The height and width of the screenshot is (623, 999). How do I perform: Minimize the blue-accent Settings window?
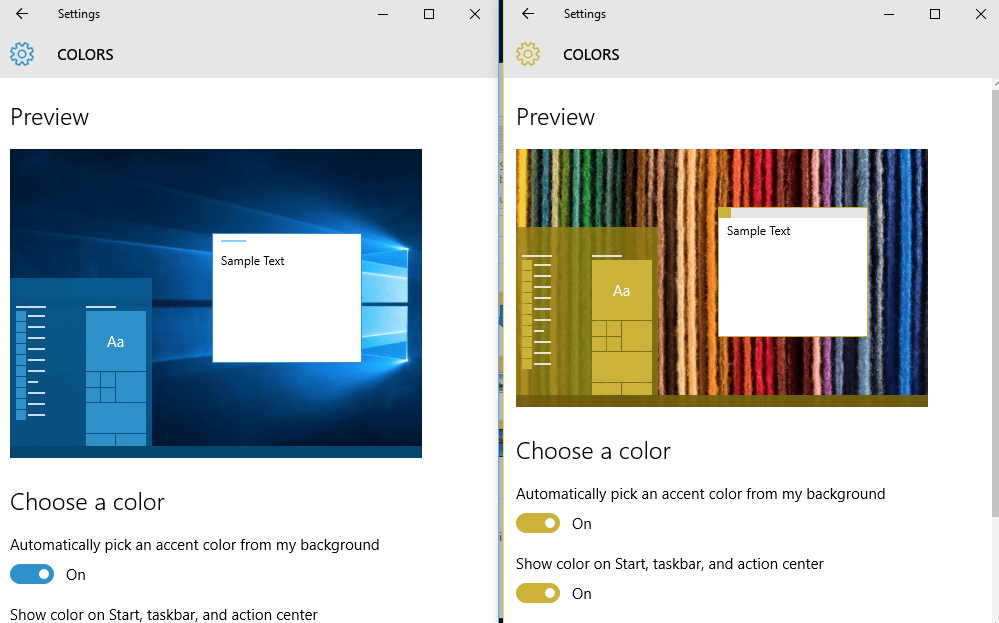point(383,14)
